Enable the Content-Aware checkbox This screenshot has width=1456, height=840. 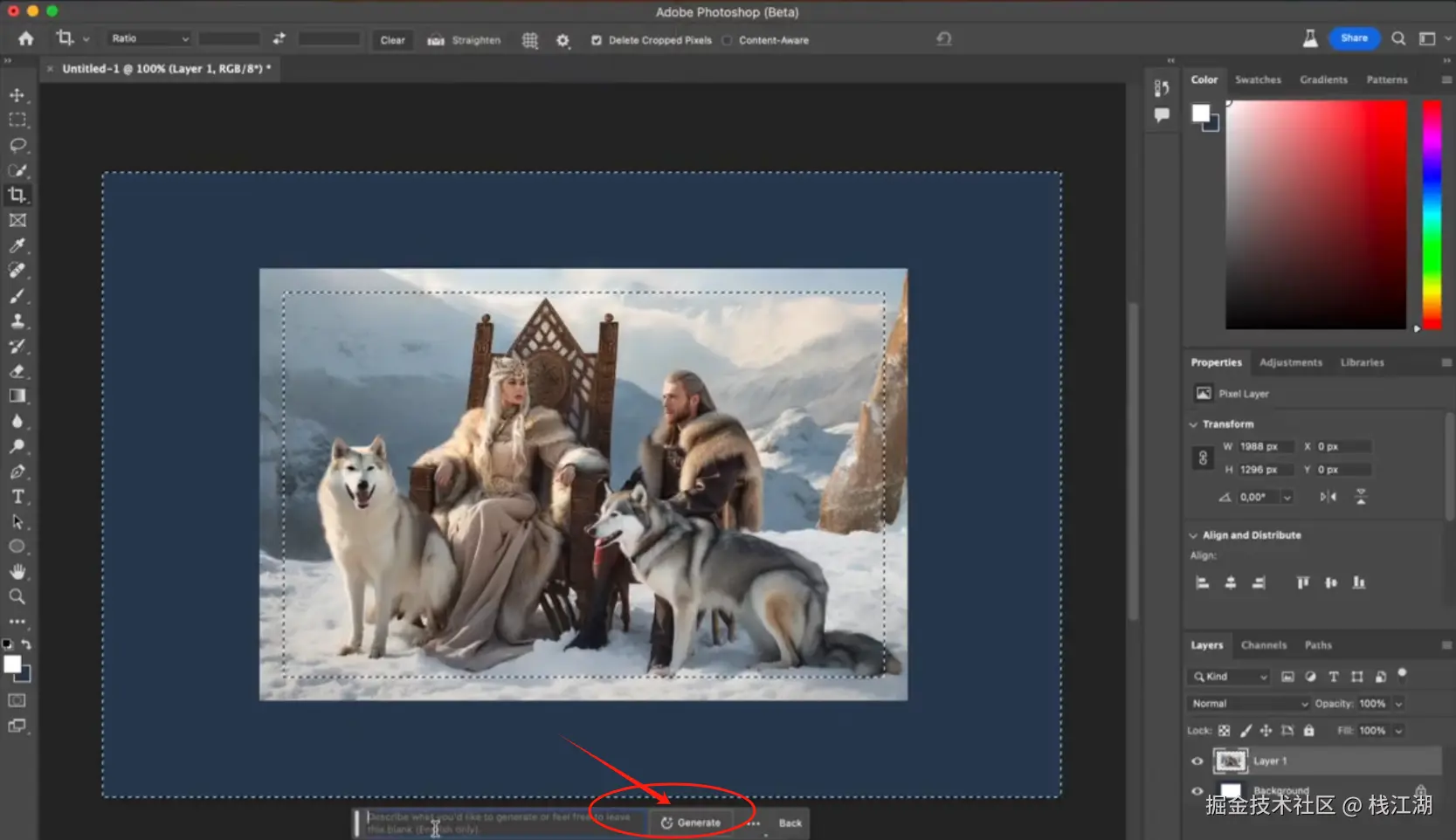point(727,40)
